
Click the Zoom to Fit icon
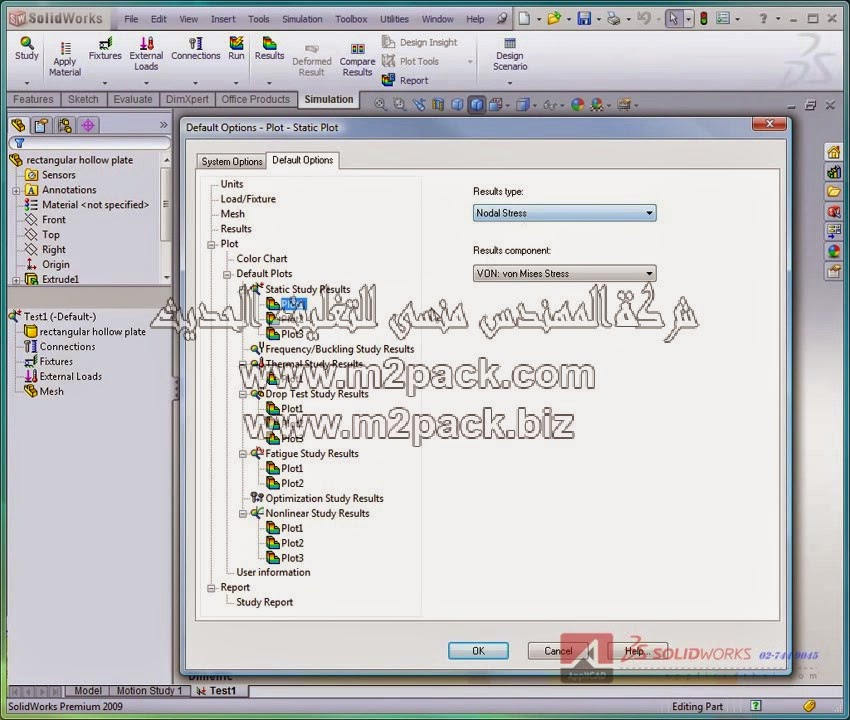[x=381, y=104]
